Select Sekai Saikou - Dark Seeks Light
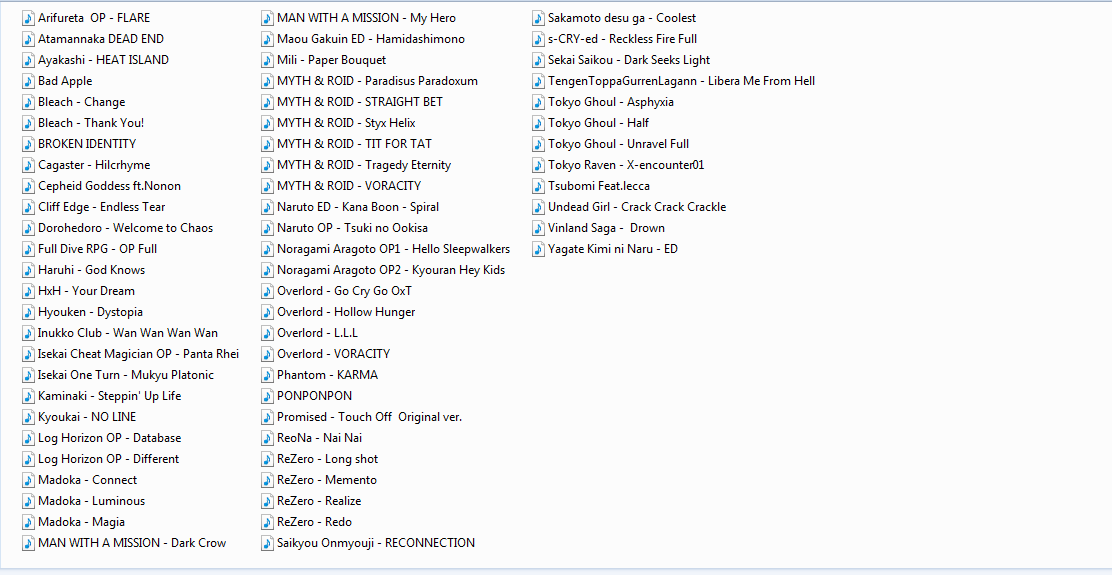Screen dimensions: 1112x575 [x=629, y=60]
